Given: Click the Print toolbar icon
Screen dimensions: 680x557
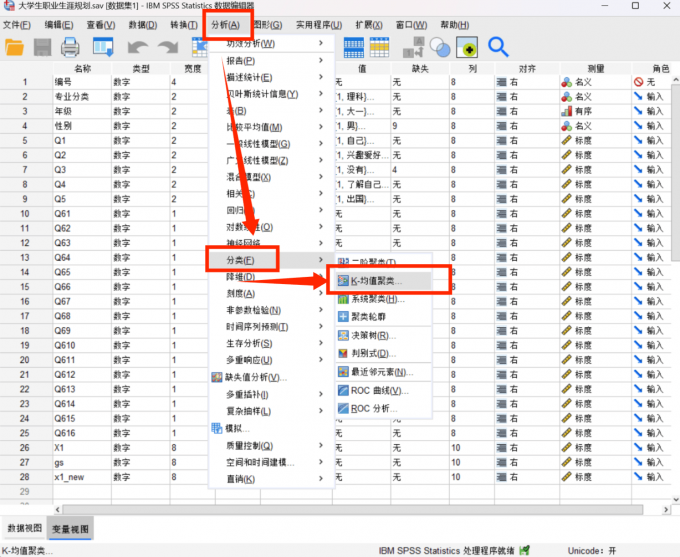Looking at the screenshot, I should 70,47.
